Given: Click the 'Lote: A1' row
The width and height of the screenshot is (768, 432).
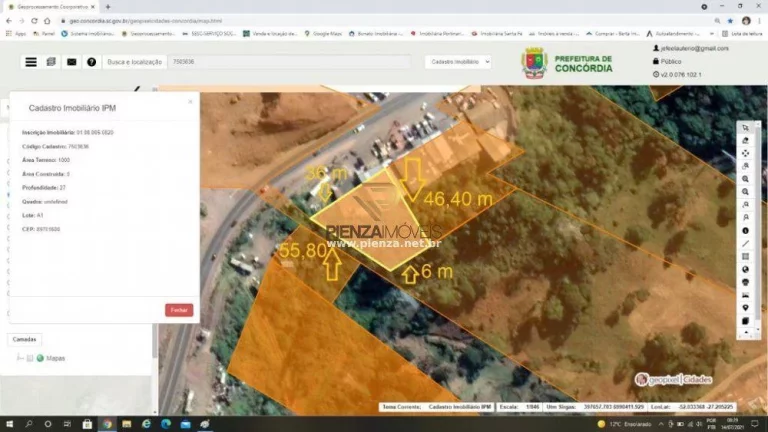Looking at the screenshot, I should 33,215.
